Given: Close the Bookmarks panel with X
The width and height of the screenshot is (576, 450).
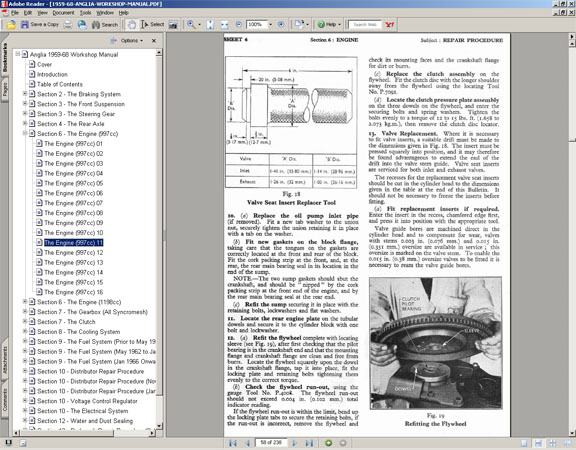Looking at the screenshot, I should point(154,40).
